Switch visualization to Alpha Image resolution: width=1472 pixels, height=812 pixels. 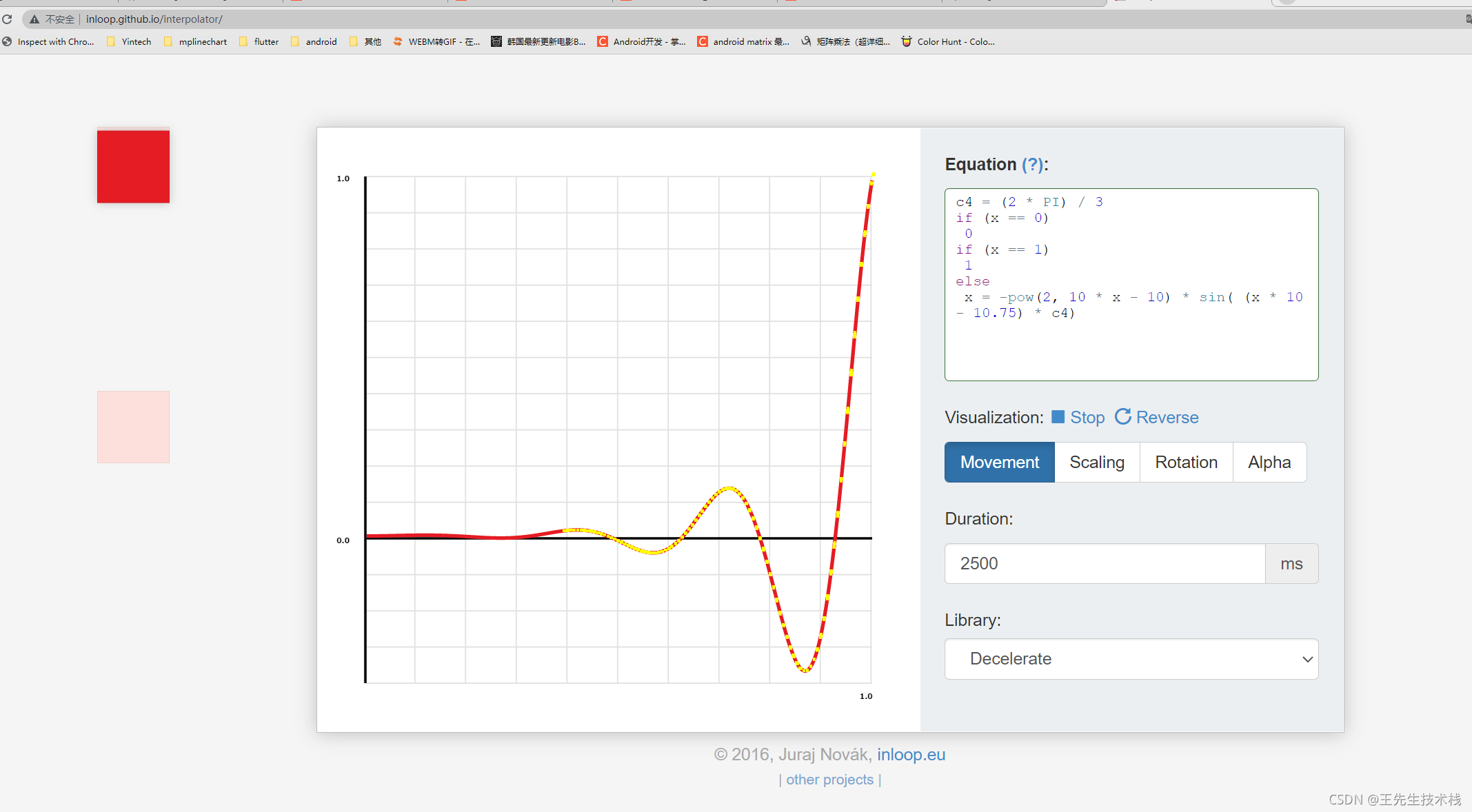tap(1269, 463)
